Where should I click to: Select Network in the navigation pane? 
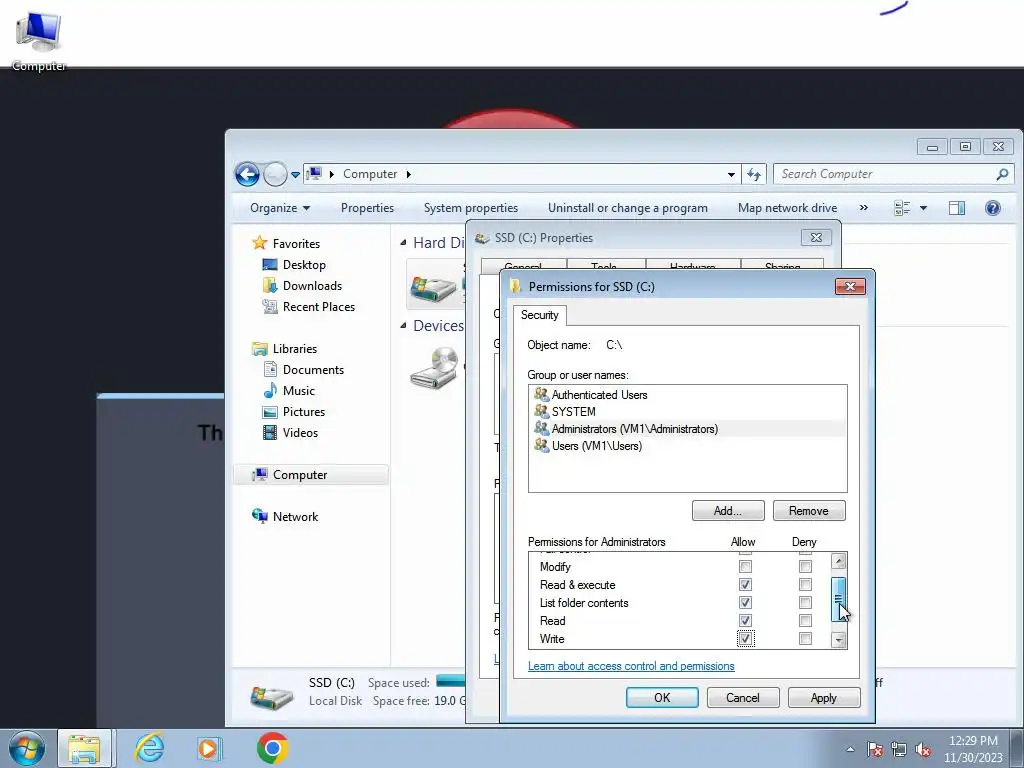click(x=295, y=517)
